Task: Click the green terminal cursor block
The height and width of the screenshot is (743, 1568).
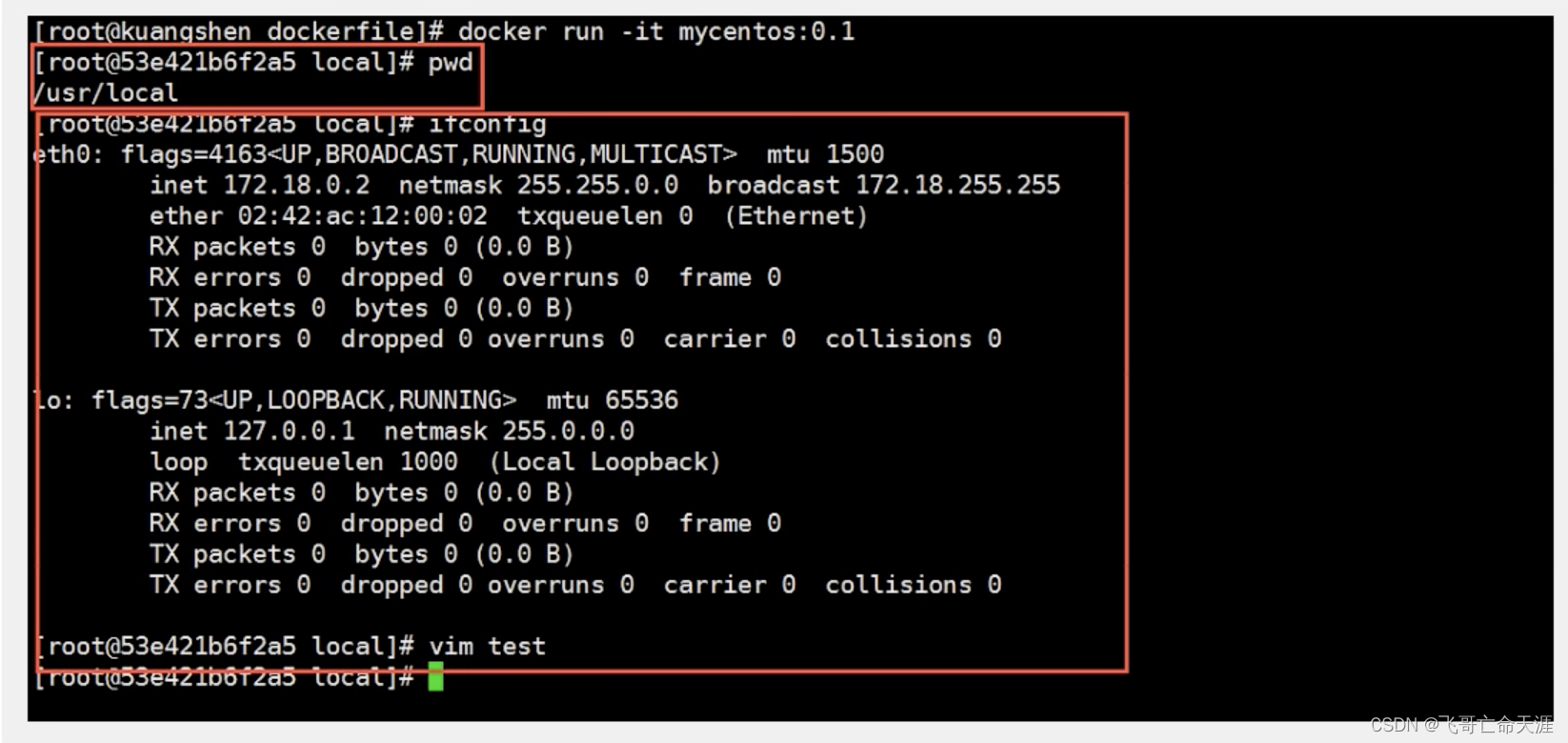Action: [x=435, y=677]
